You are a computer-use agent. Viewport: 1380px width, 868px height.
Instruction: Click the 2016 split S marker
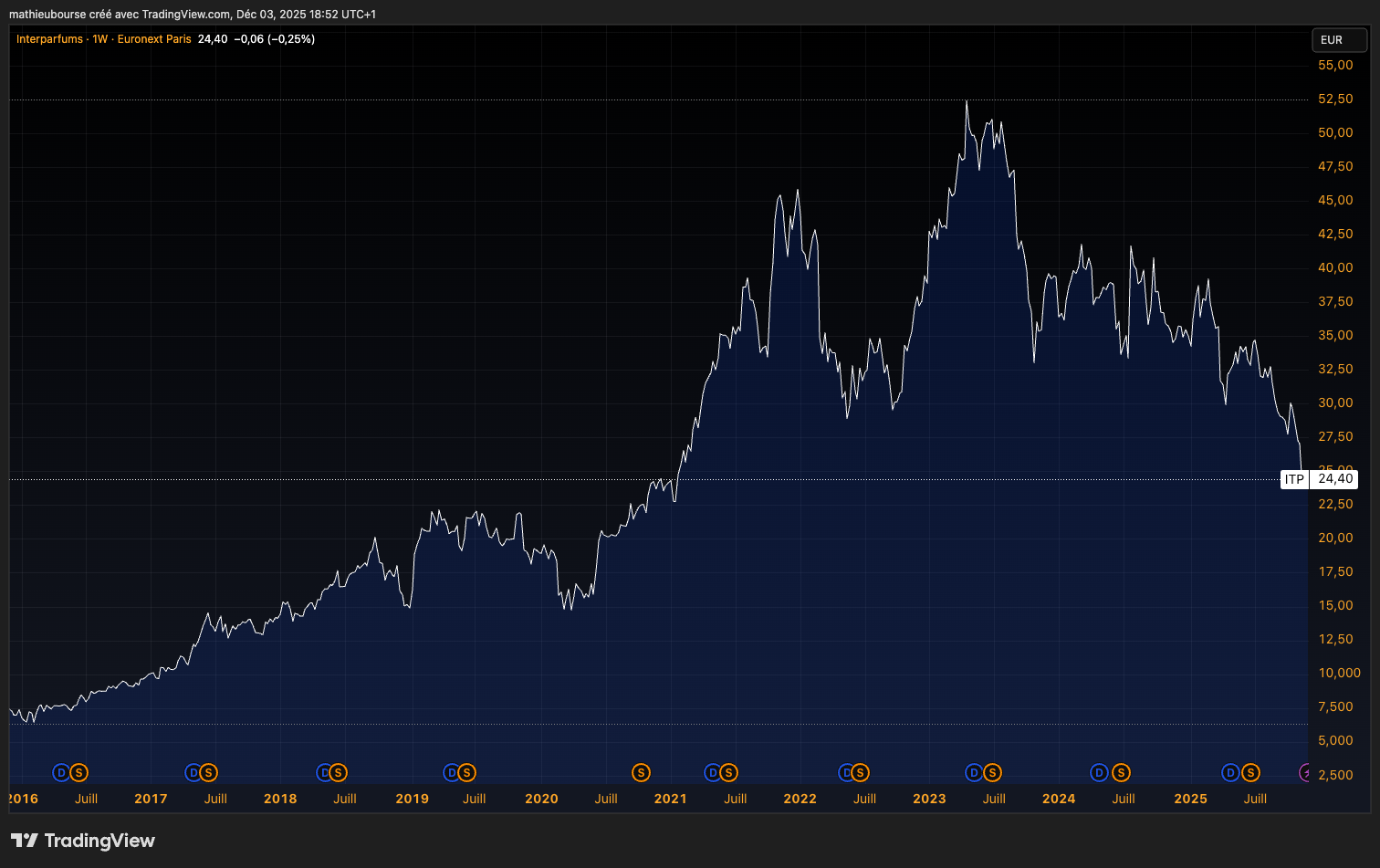(x=79, y=773)
